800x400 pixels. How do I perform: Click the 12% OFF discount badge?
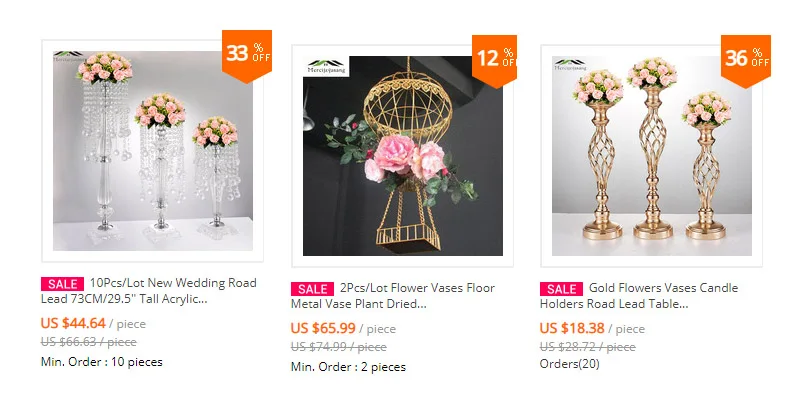tap(494, 60)
